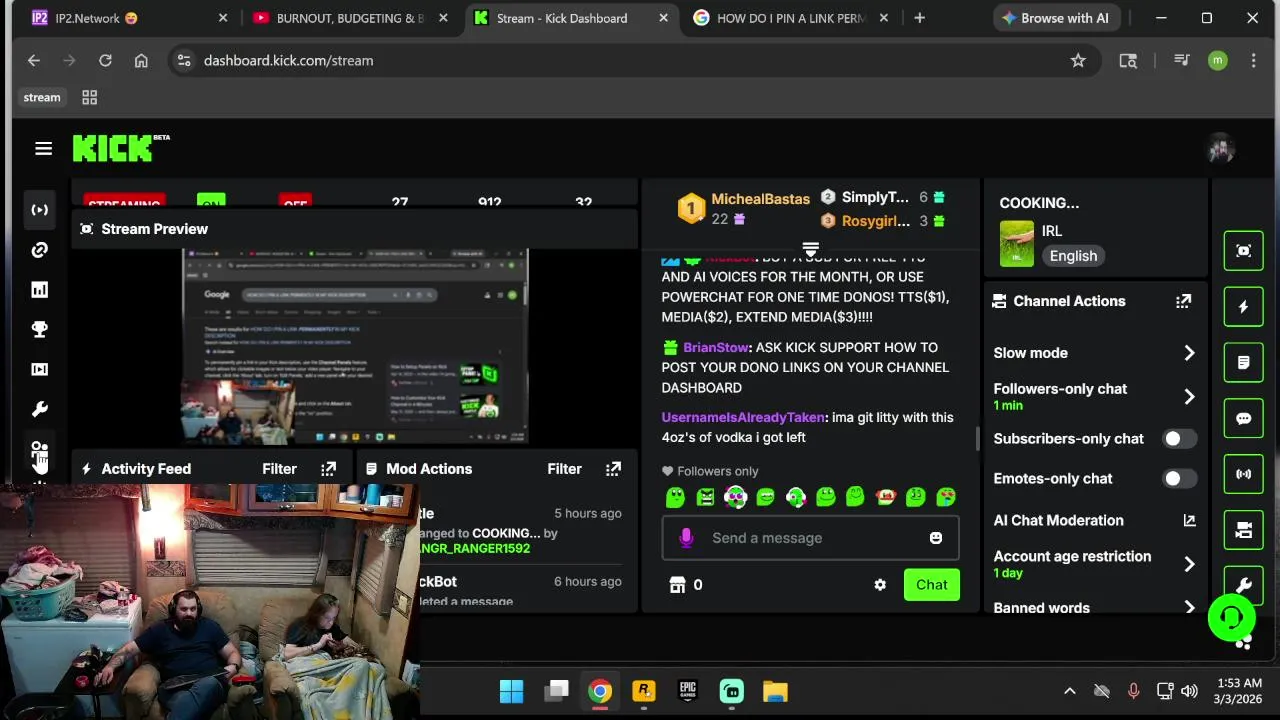Screen dimensions: 1280x720
Task: Toggle Subscribers-only chat switch
Action: pos(1178,439)
